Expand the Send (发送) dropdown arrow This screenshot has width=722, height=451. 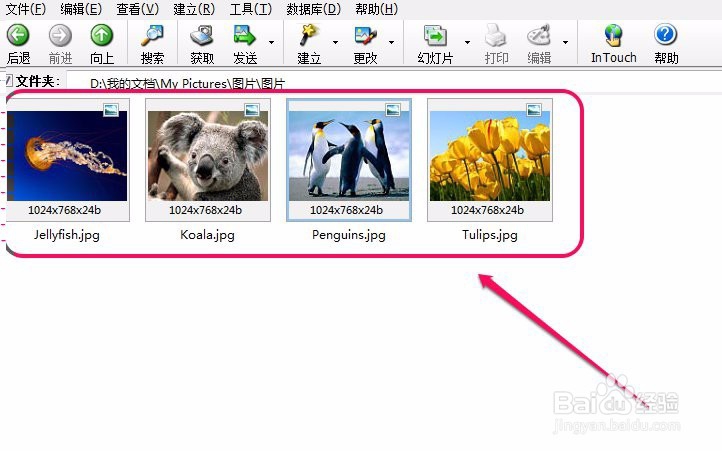click(272, 42)
